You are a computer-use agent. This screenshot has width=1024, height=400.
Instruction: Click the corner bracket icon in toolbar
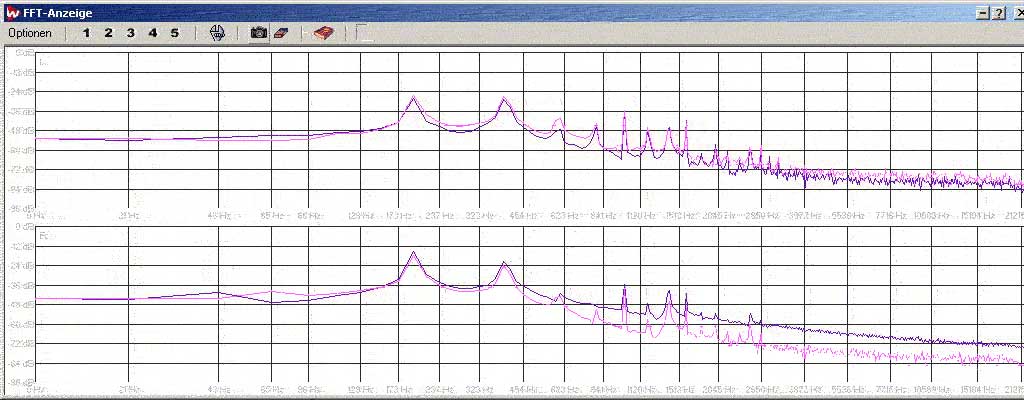pos(364,33)
